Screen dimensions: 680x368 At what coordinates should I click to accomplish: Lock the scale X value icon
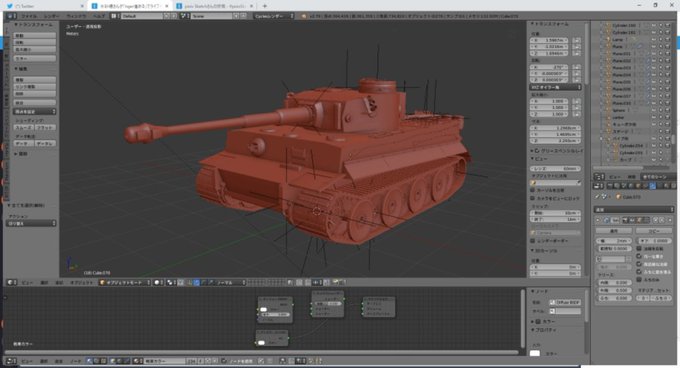click(x=576, y=101)
